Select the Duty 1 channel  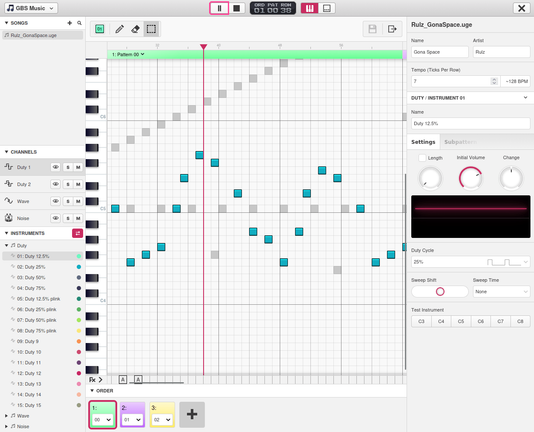[24, 167]
